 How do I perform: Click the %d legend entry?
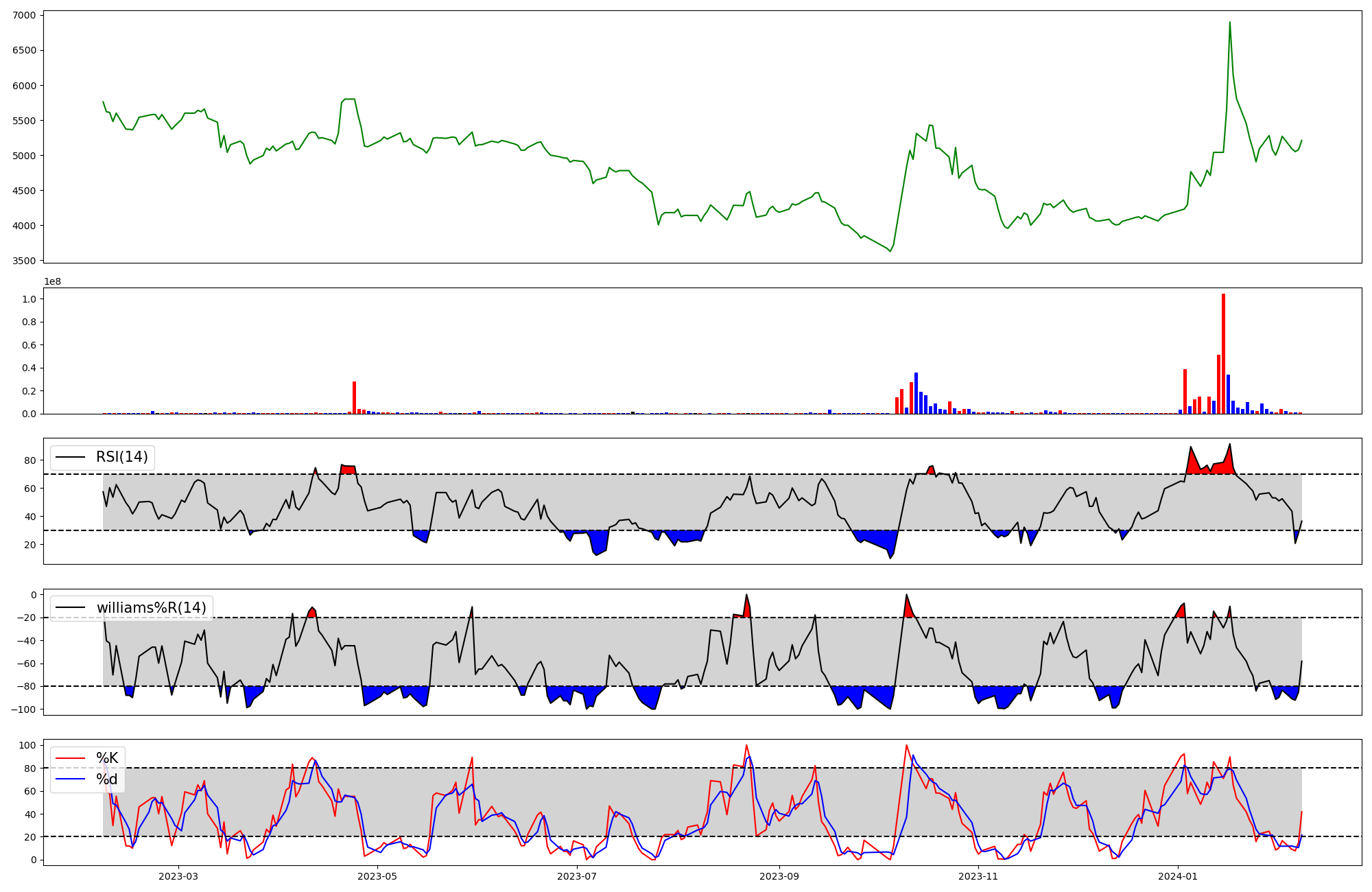tap(107, 779)
